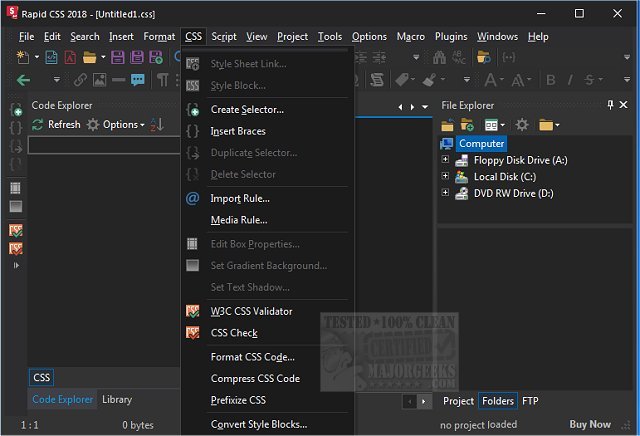Viewport: 640px width, 436px height.
Task: Toggle alphabetical sort in Code Explorer
Action: point(157,125)
